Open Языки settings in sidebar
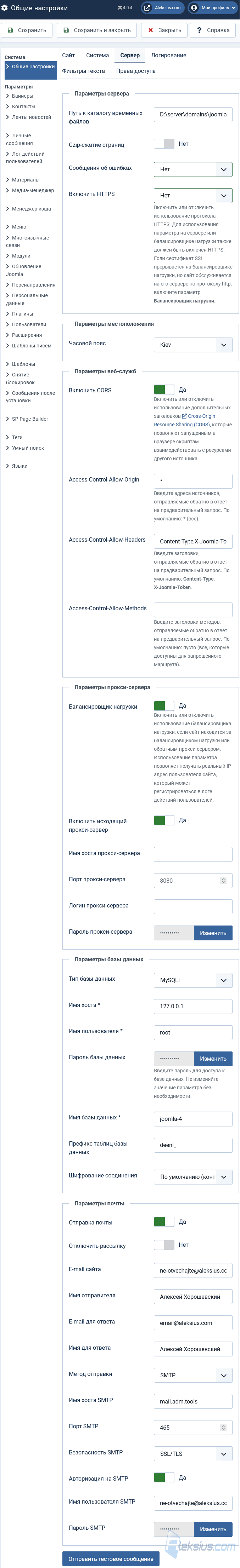 pos(19,466)
